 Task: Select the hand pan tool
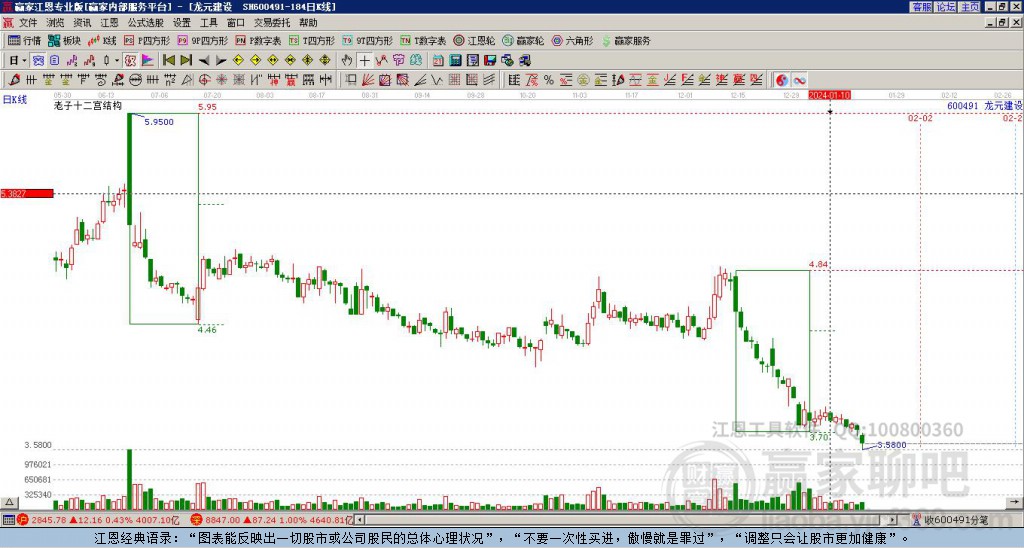pyautogui.click(x=347, y=61)
